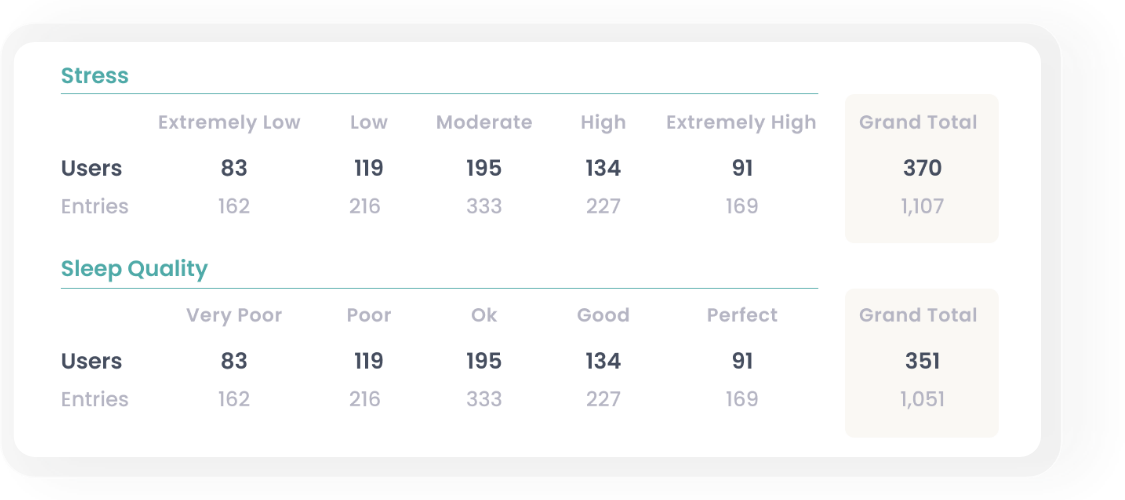Click the Low stress column header

point(368,123)
